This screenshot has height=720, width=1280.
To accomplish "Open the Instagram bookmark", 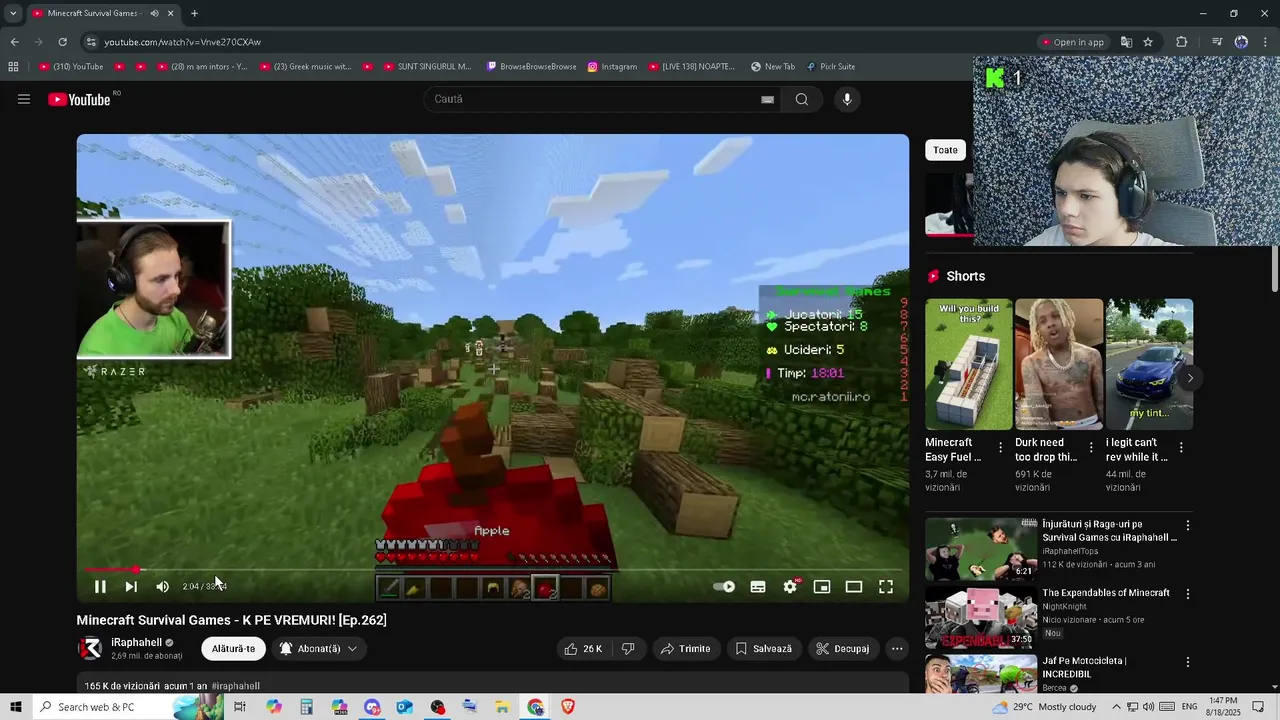I will [x=612, y=67].
